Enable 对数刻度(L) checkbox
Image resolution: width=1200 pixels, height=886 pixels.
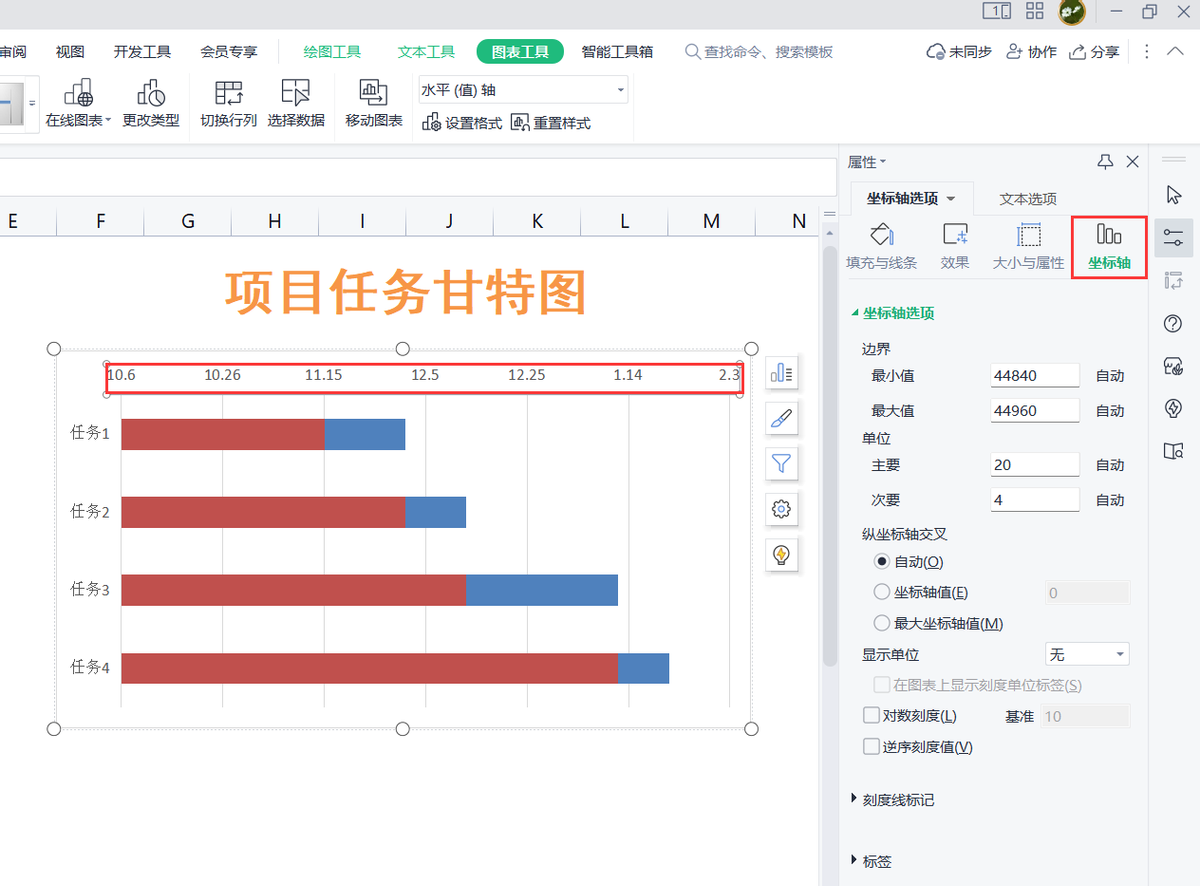click(x=871, y=716)
